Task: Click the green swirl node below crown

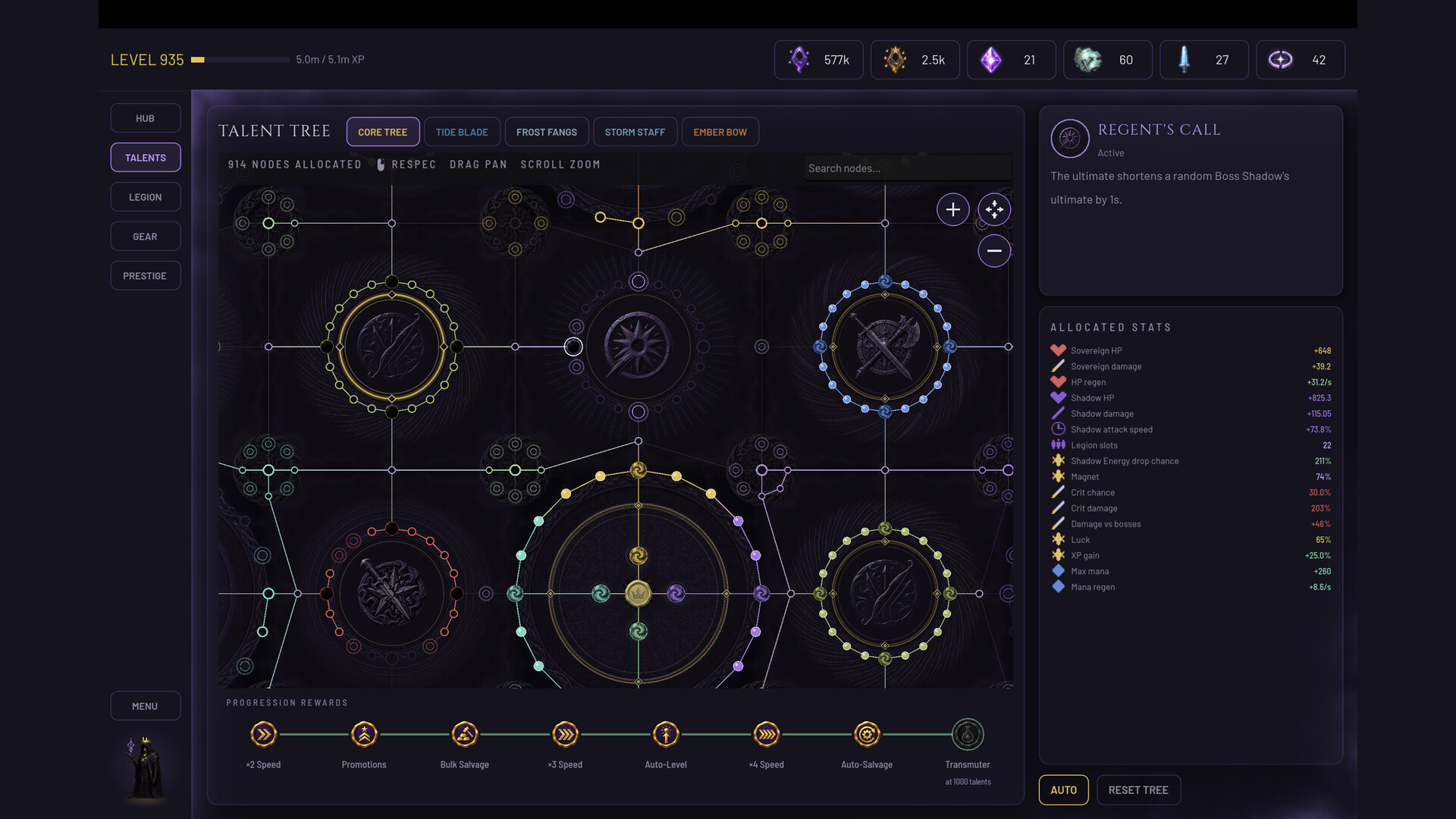Action: (x=639, y=631)
